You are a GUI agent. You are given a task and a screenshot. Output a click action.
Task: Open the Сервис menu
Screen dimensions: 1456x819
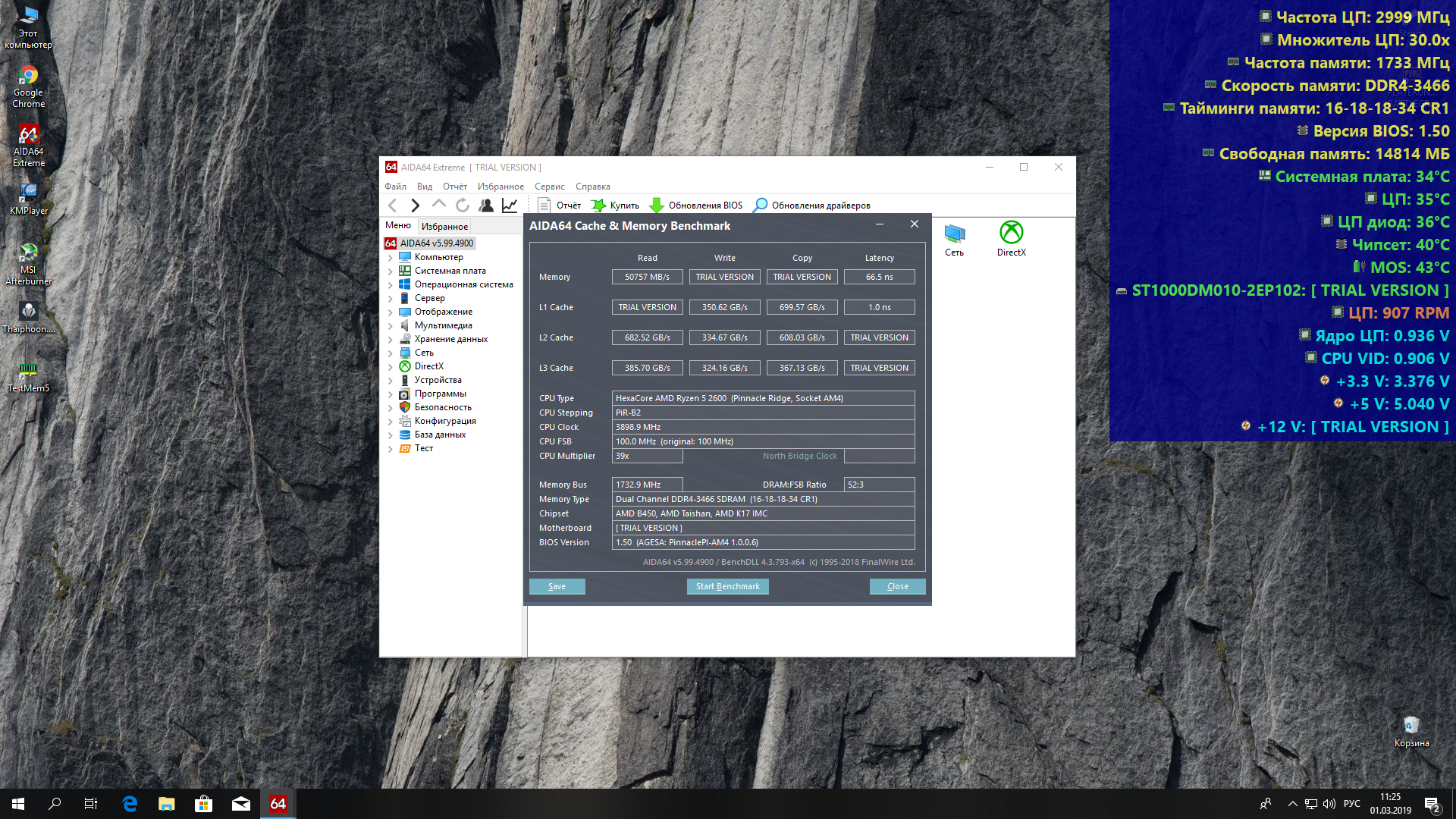coord(549,187)
